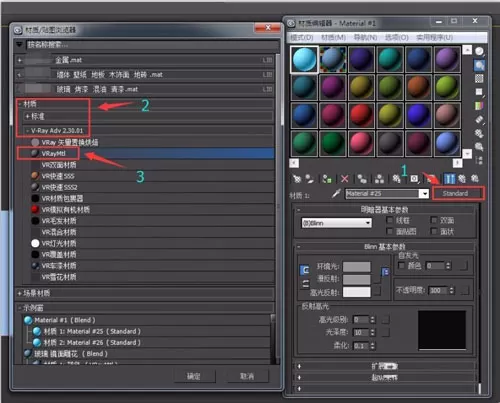Viewport: 500px width, 403px height.
Task: Collapse the 材质 group in browser
Action: [x=20, y=104]
